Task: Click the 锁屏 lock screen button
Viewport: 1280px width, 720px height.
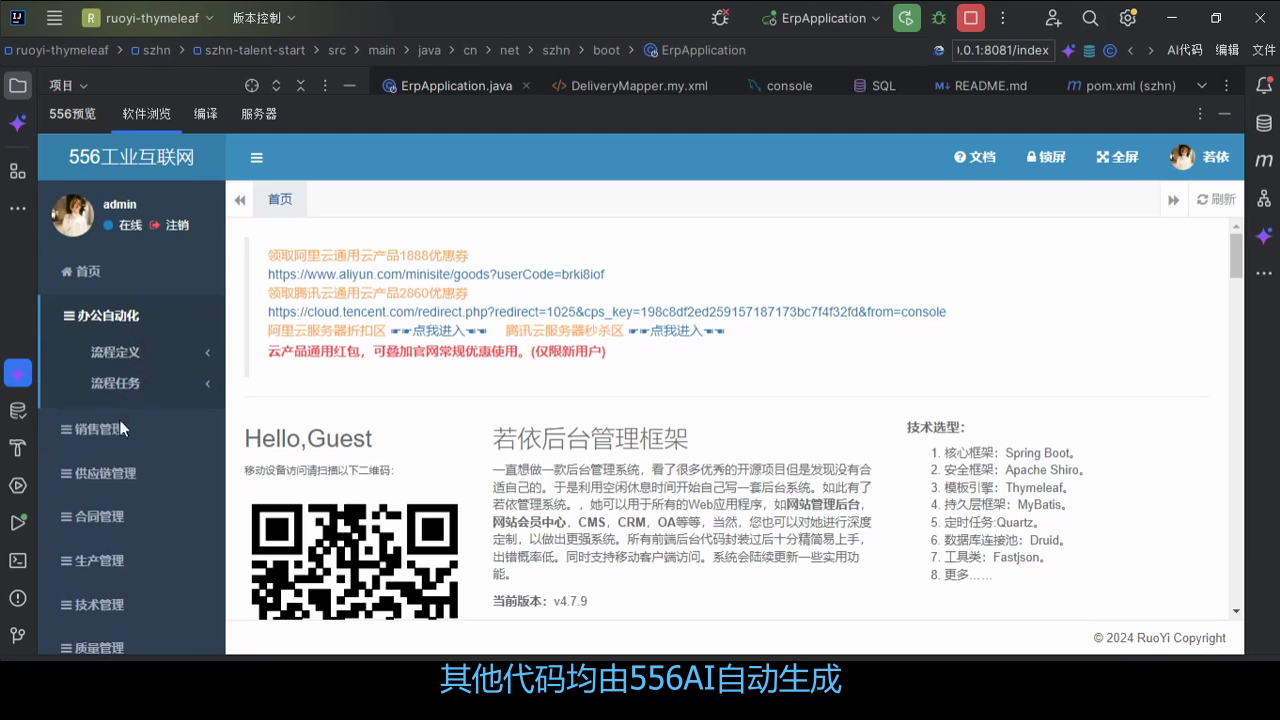Action: 1046,157
